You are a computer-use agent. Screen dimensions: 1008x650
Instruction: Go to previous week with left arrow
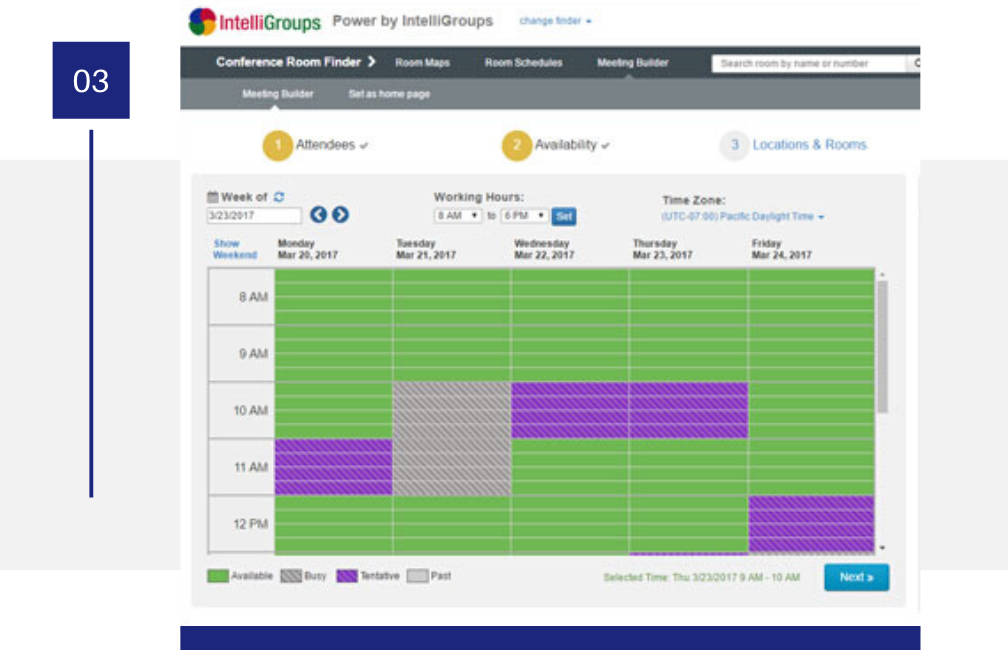tap(318, 215)
